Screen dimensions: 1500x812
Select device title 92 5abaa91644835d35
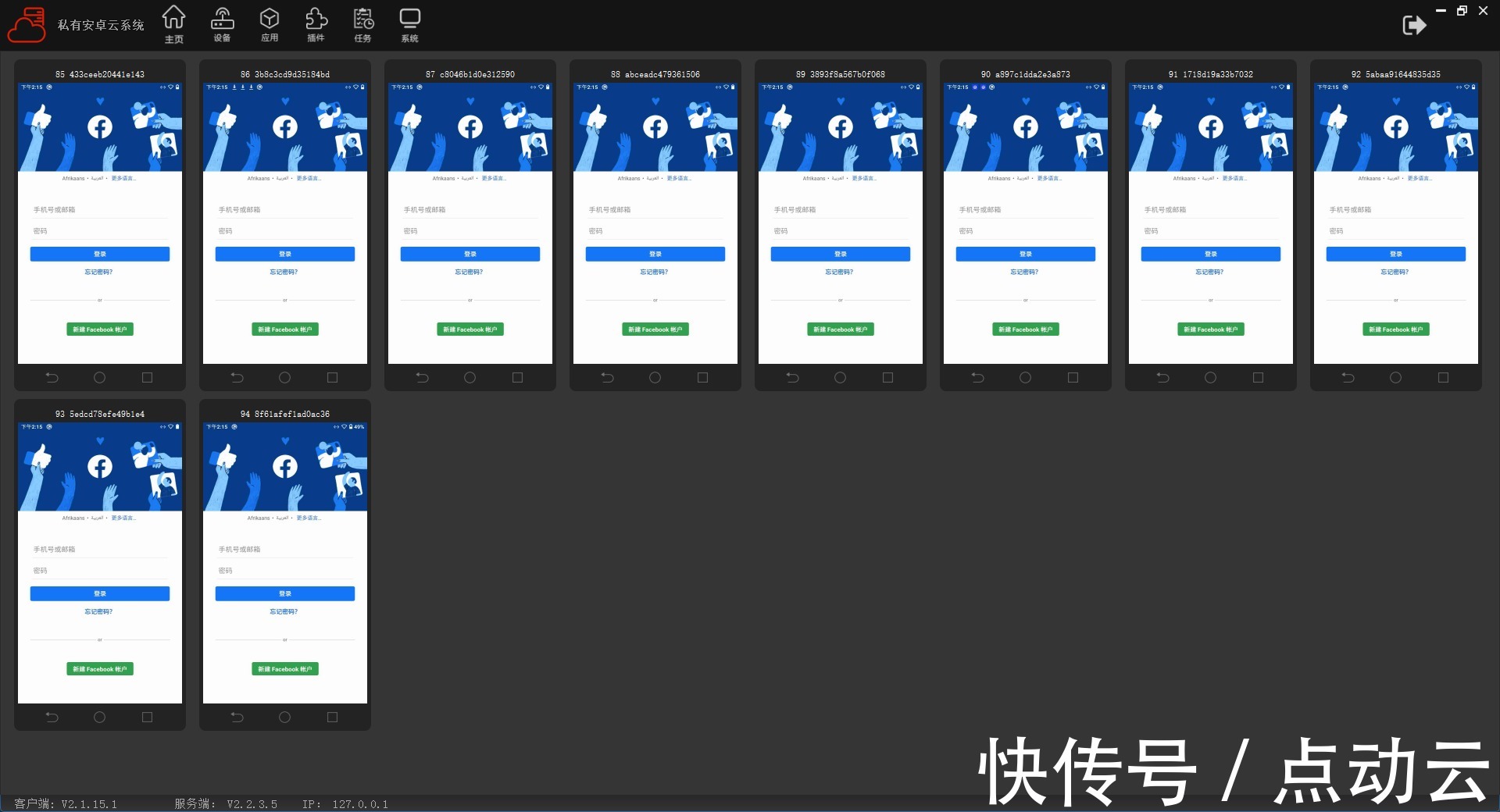1396,74
